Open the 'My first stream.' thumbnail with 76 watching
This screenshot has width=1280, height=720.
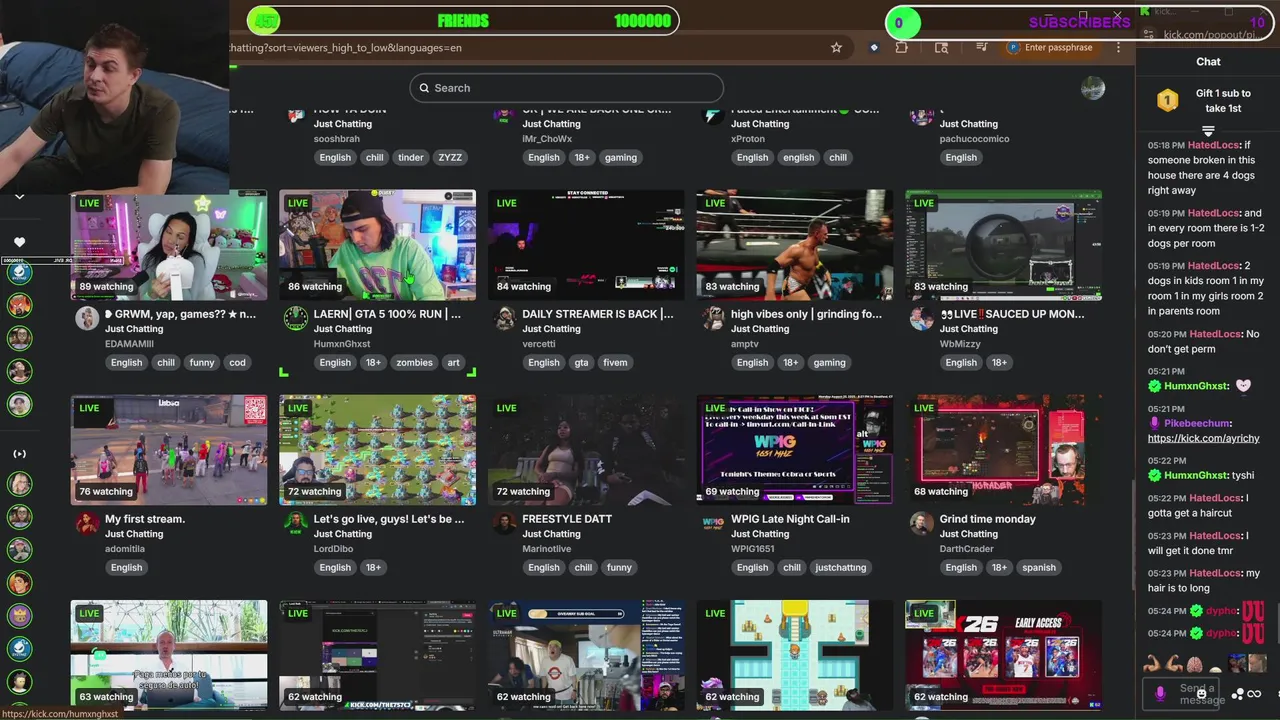click(x=169, y=450)
